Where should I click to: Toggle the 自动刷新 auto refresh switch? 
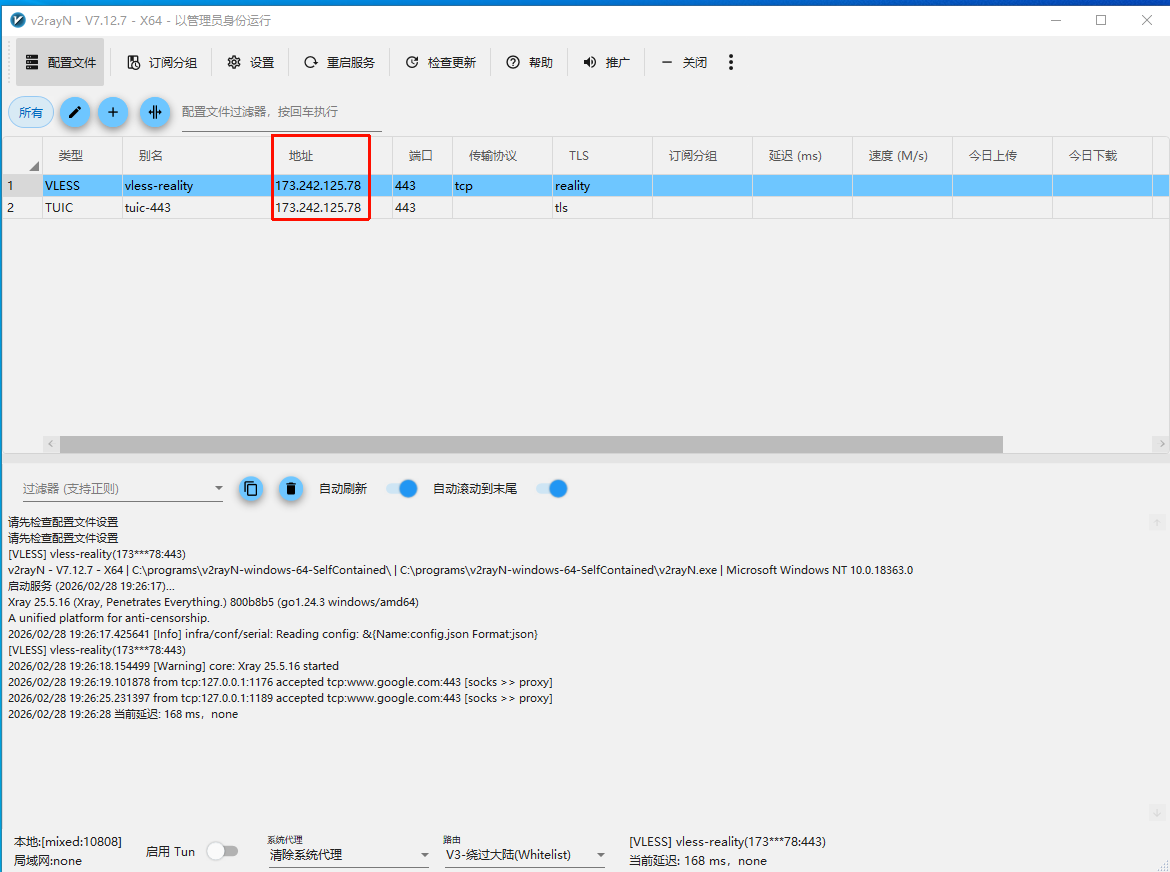click(402, 489)
